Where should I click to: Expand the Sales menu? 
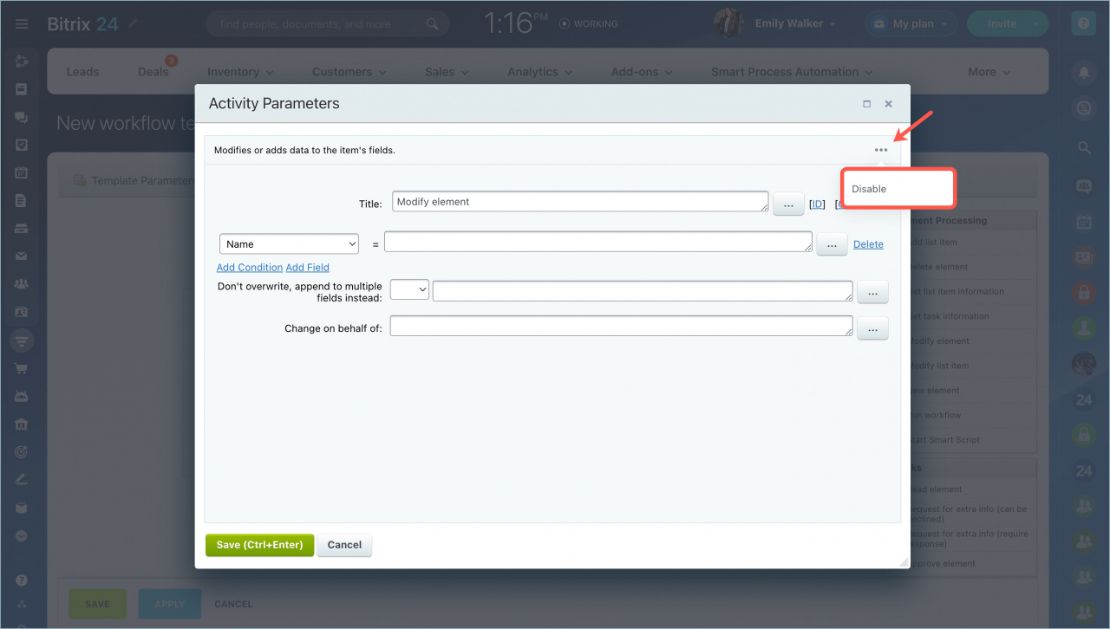(447, 72)
